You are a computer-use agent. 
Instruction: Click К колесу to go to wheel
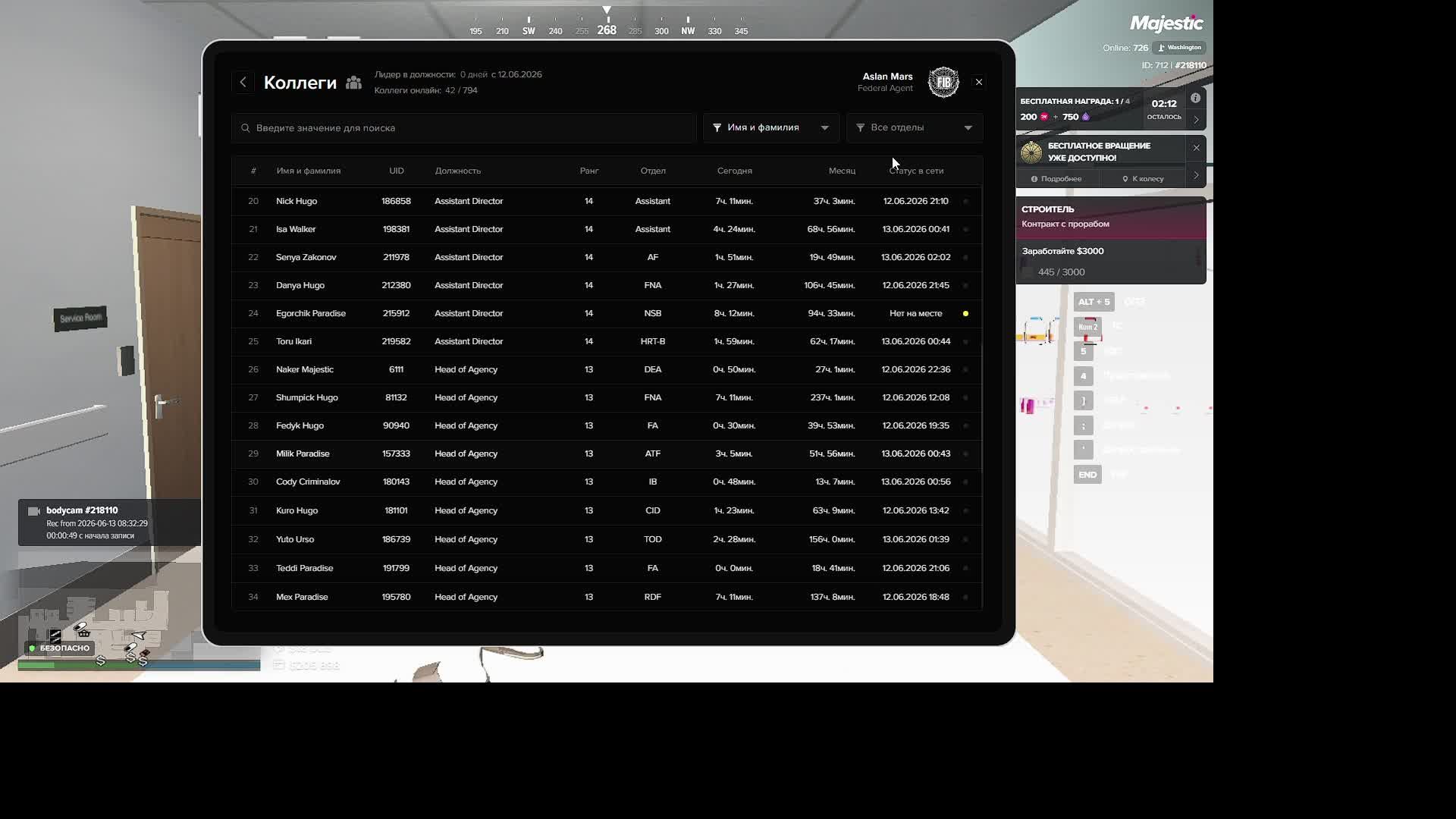click(1143, 179)
